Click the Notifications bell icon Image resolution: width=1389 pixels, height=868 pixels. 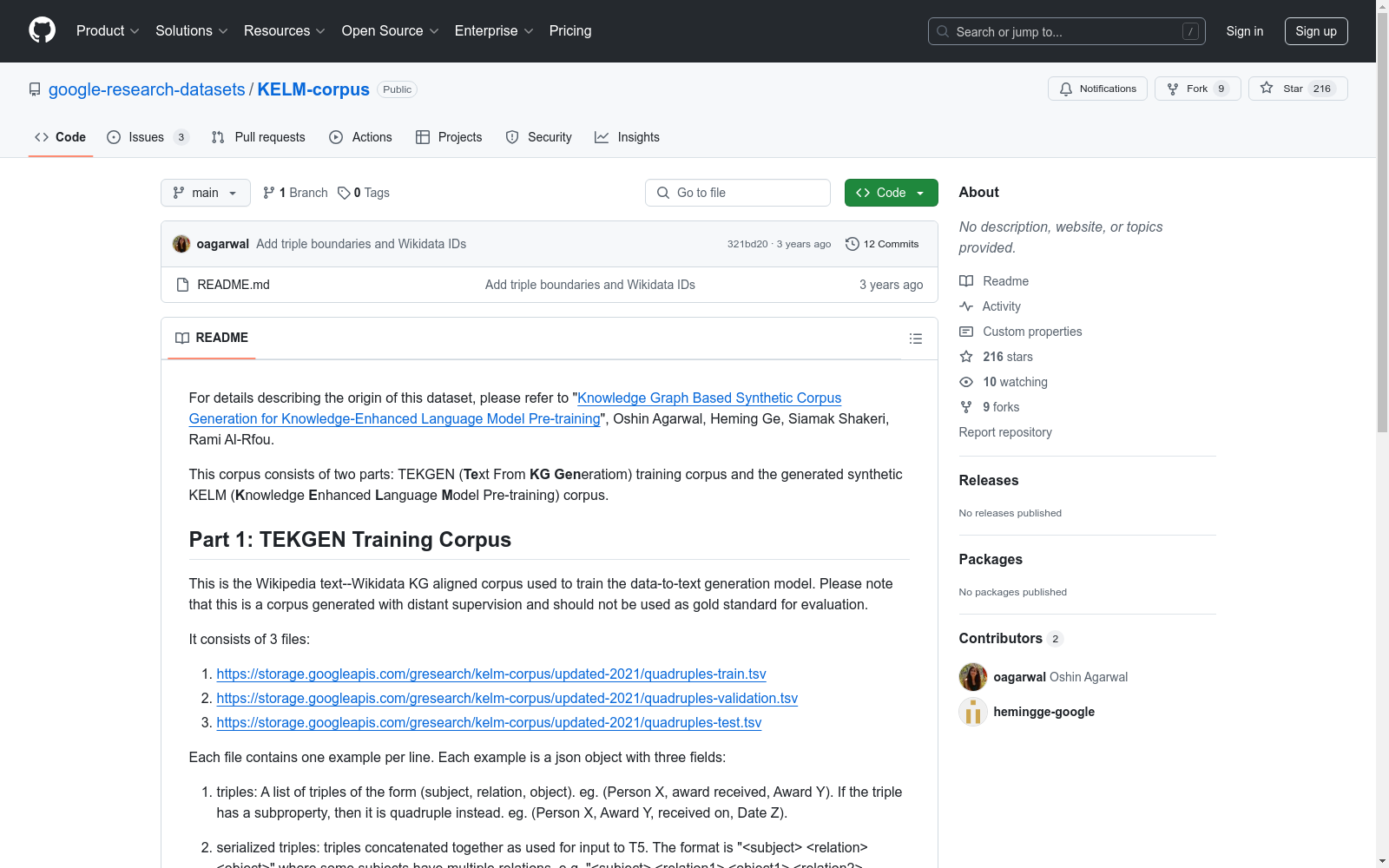1066,89
